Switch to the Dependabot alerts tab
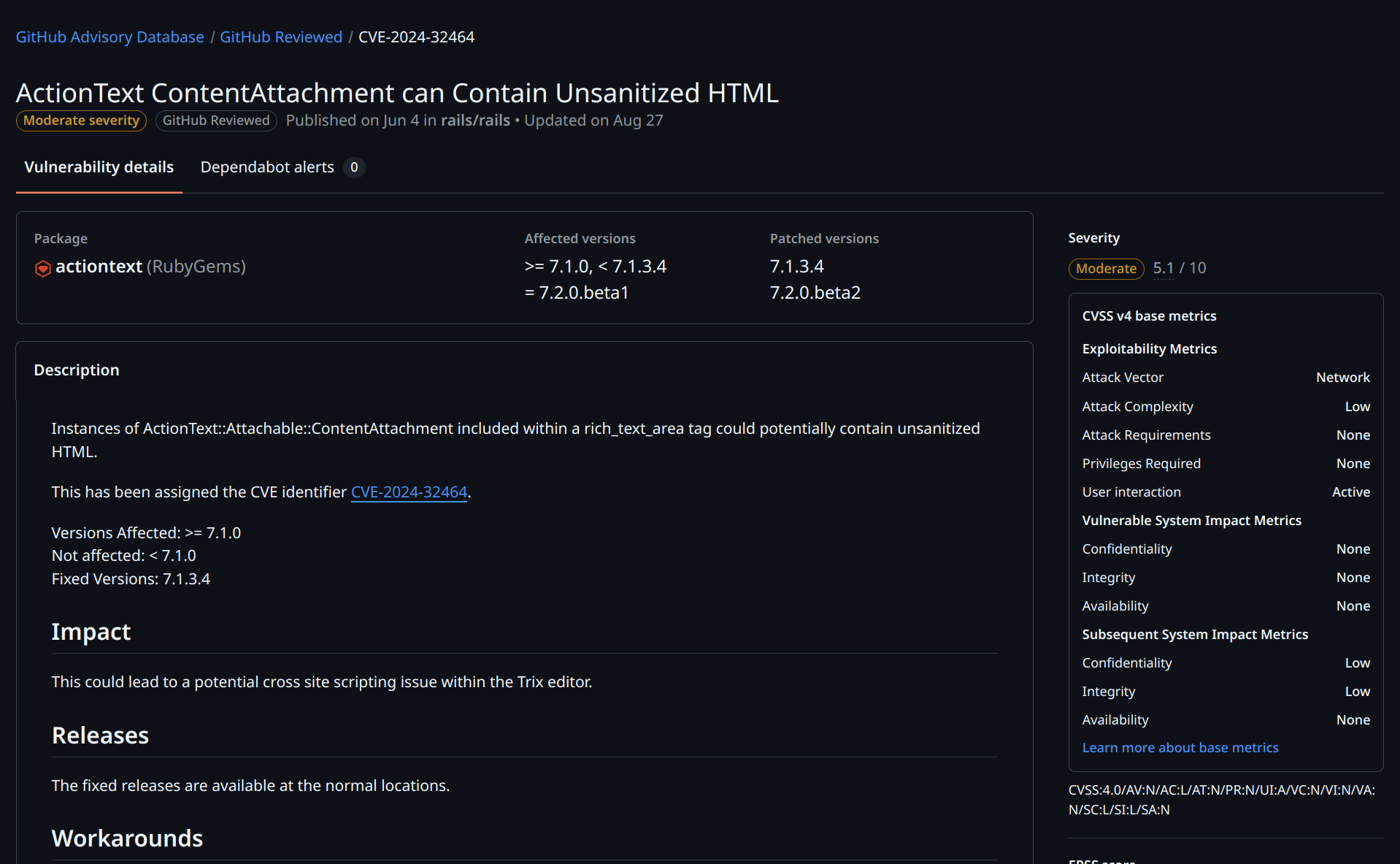 pos(282,167)
